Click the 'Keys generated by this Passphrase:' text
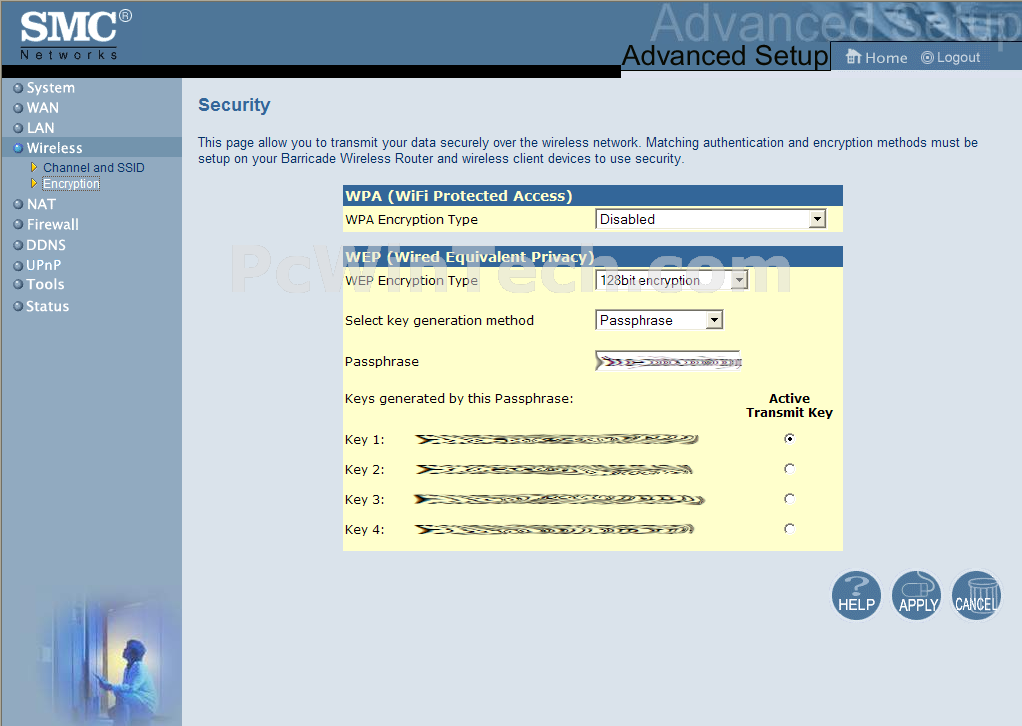 coord(459,398)
